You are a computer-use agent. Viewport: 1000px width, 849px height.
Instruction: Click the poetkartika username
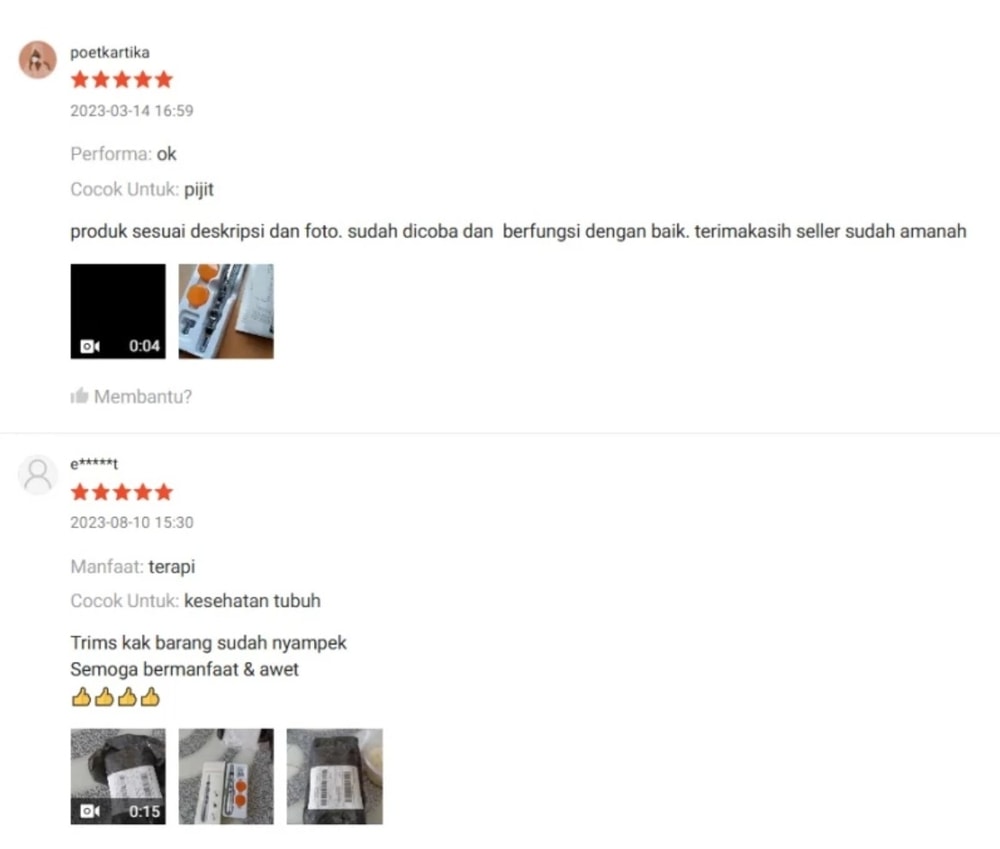[110, 52]
